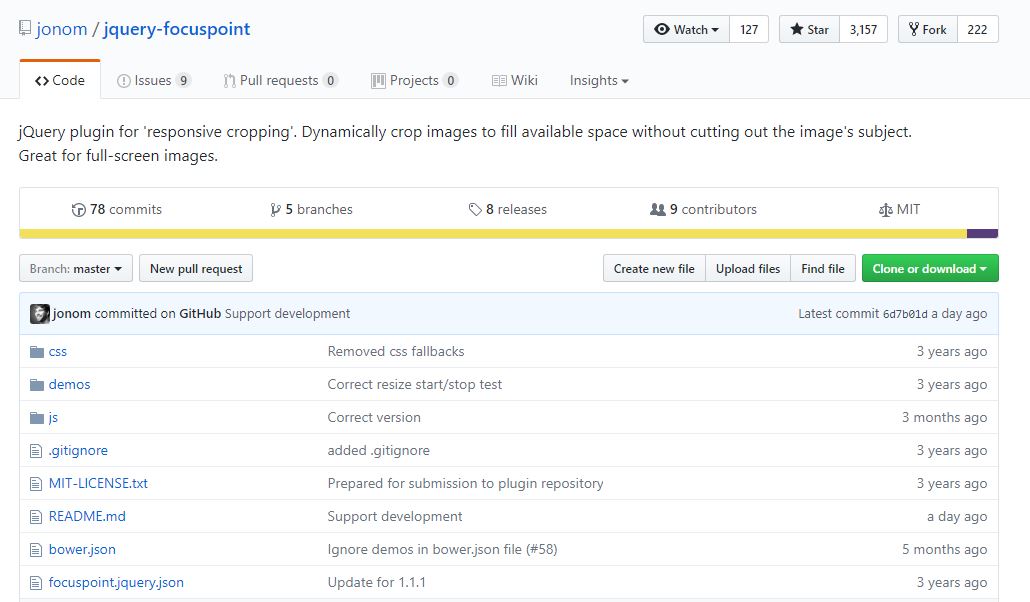Click the MIT license scale icon
This screenshot has width=1030, height=602.
(885, 210)
